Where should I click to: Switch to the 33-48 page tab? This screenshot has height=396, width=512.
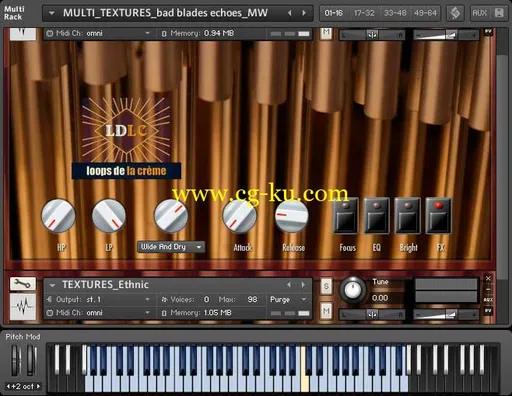point(395,13)
